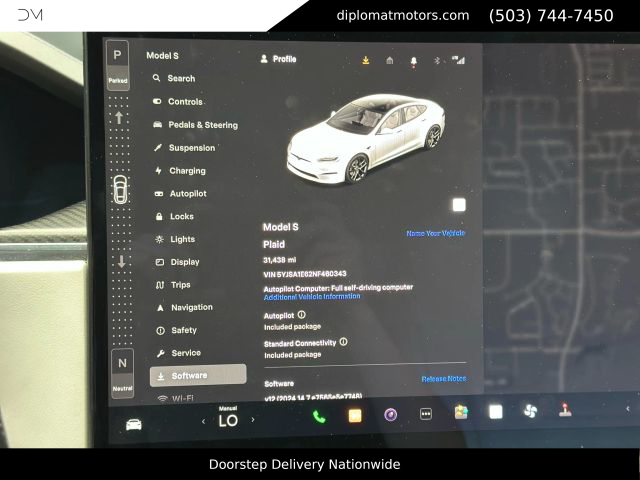Open Pedals & Steering settings
This screenshot has height=480, width=640.
pos(195,125)
